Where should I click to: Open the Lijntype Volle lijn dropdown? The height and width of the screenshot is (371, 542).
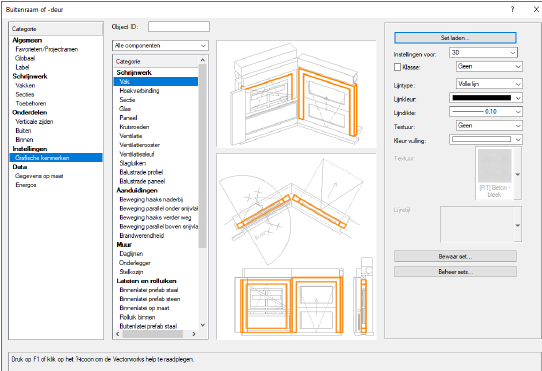pos(489,84)
